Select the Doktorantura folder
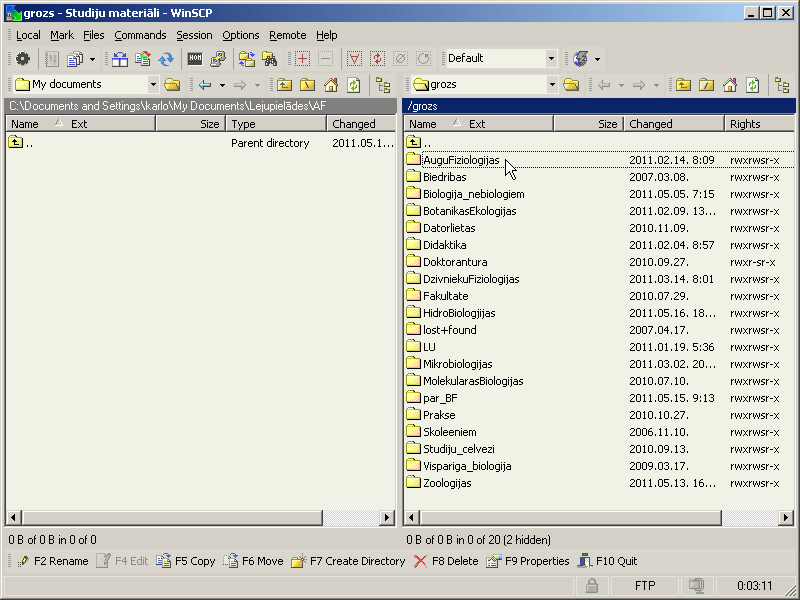Viewport: 800px width, 600px height. pyautogui.click(x=455, y=262)
